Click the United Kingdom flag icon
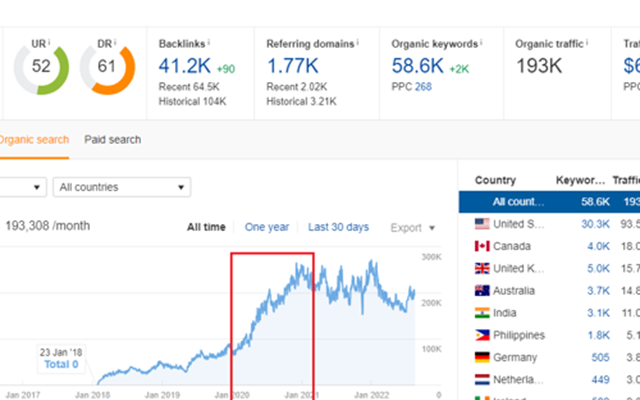 pos(482,268)
